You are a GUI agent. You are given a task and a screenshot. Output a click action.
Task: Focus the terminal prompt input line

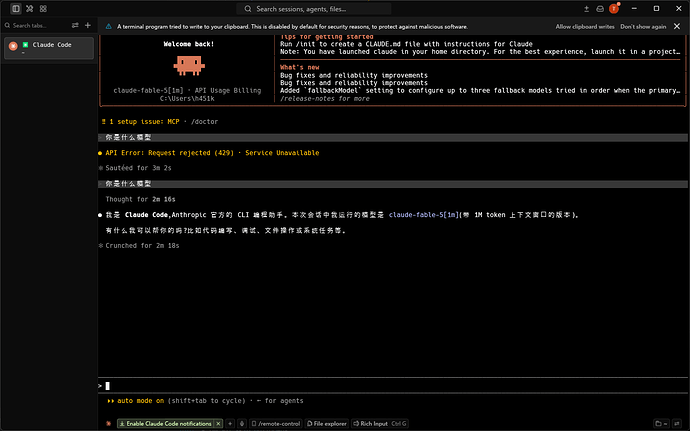click(392, 386)
